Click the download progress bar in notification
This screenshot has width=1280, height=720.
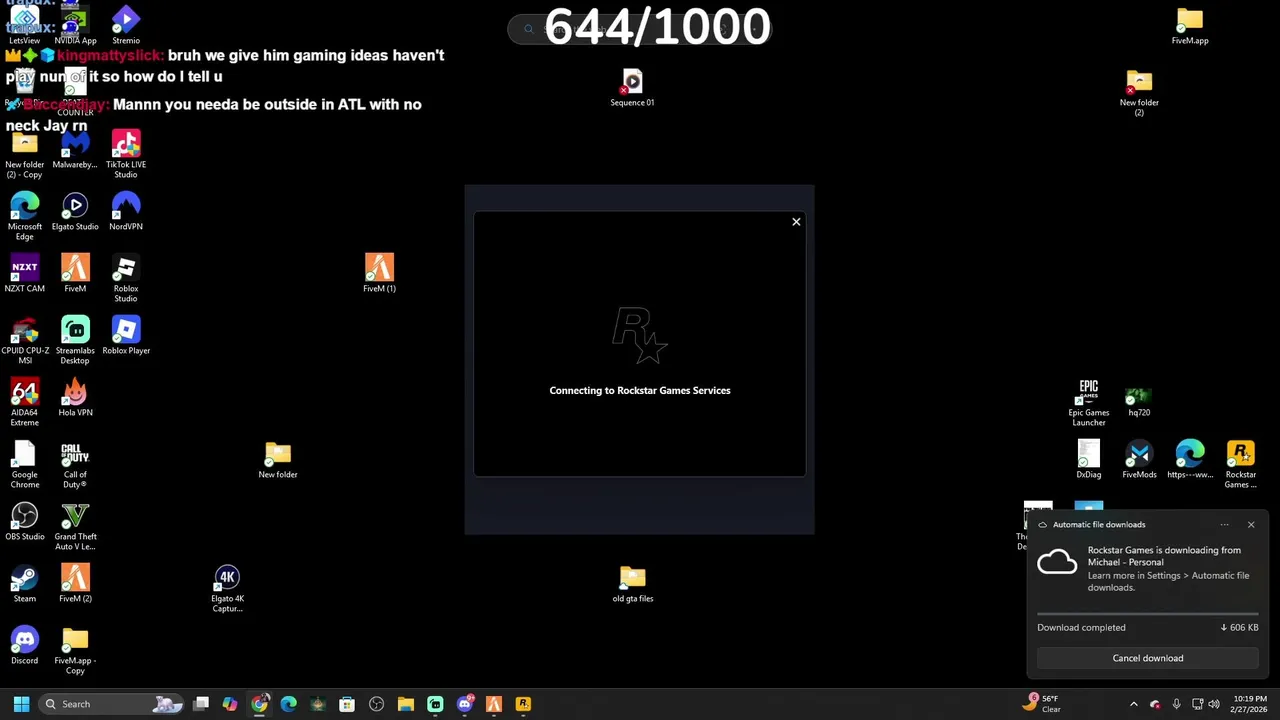tap(1148, 612)
